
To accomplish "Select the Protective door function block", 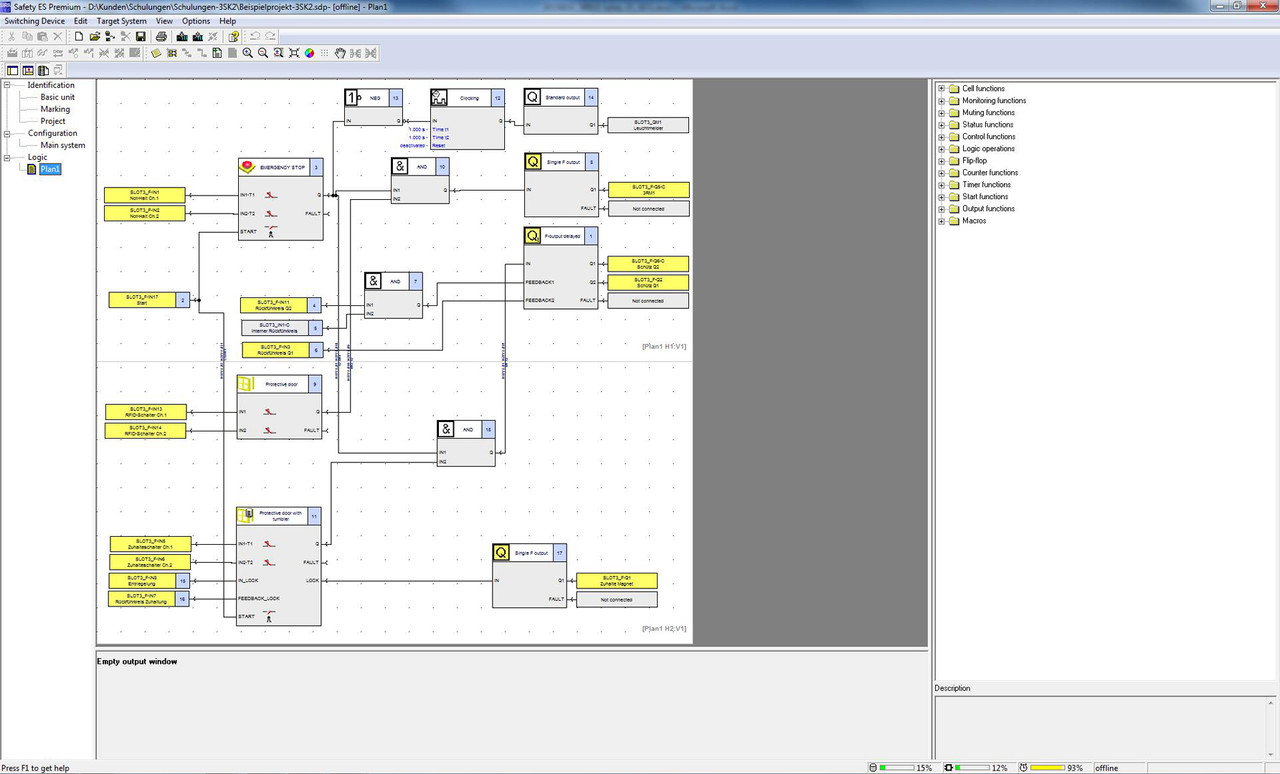I will (x=279, y=408).
